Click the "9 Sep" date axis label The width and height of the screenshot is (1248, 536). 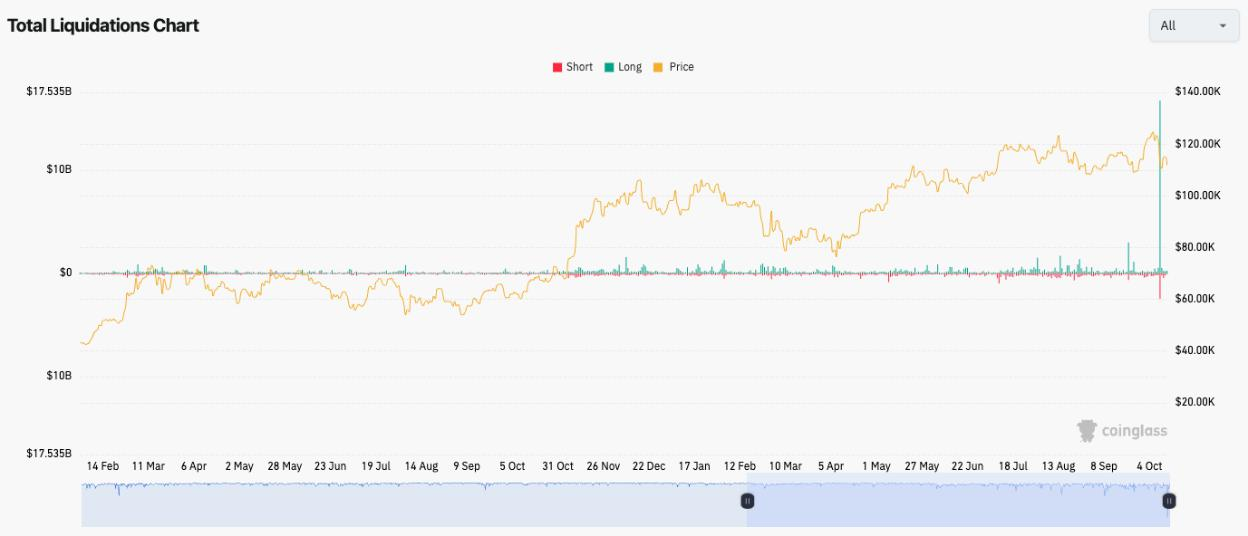pos(467,466)
